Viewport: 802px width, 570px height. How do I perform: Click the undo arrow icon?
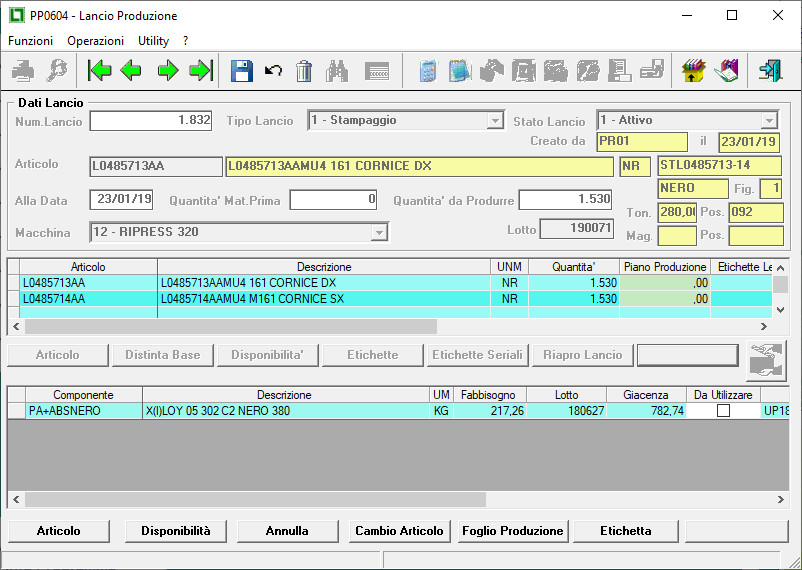click(273, 70)
